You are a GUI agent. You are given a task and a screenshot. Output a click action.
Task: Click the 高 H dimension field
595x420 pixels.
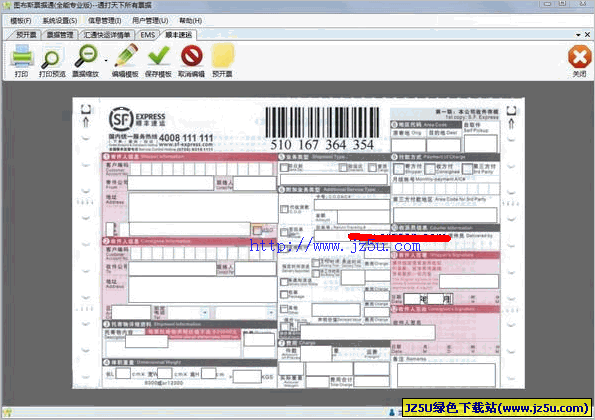coord(208,373)
